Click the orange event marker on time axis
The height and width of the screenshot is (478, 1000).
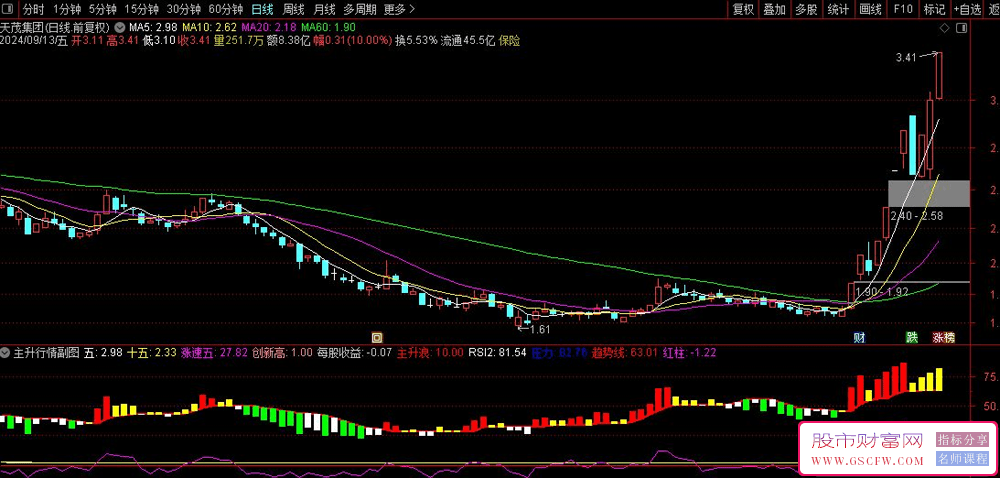pyautogui.click(x=376, y=337)
